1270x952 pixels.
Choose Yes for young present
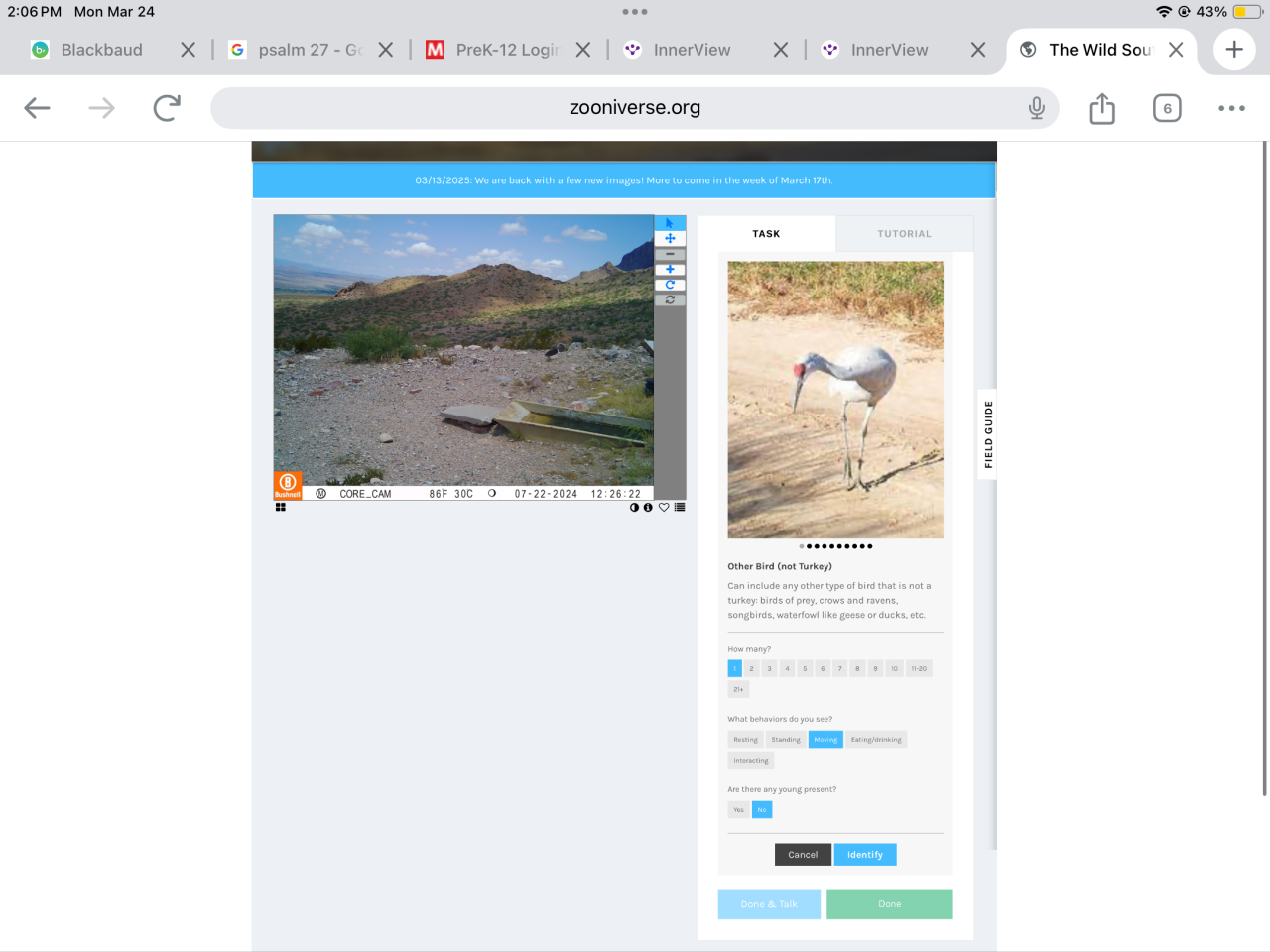(x=738, y=810)
